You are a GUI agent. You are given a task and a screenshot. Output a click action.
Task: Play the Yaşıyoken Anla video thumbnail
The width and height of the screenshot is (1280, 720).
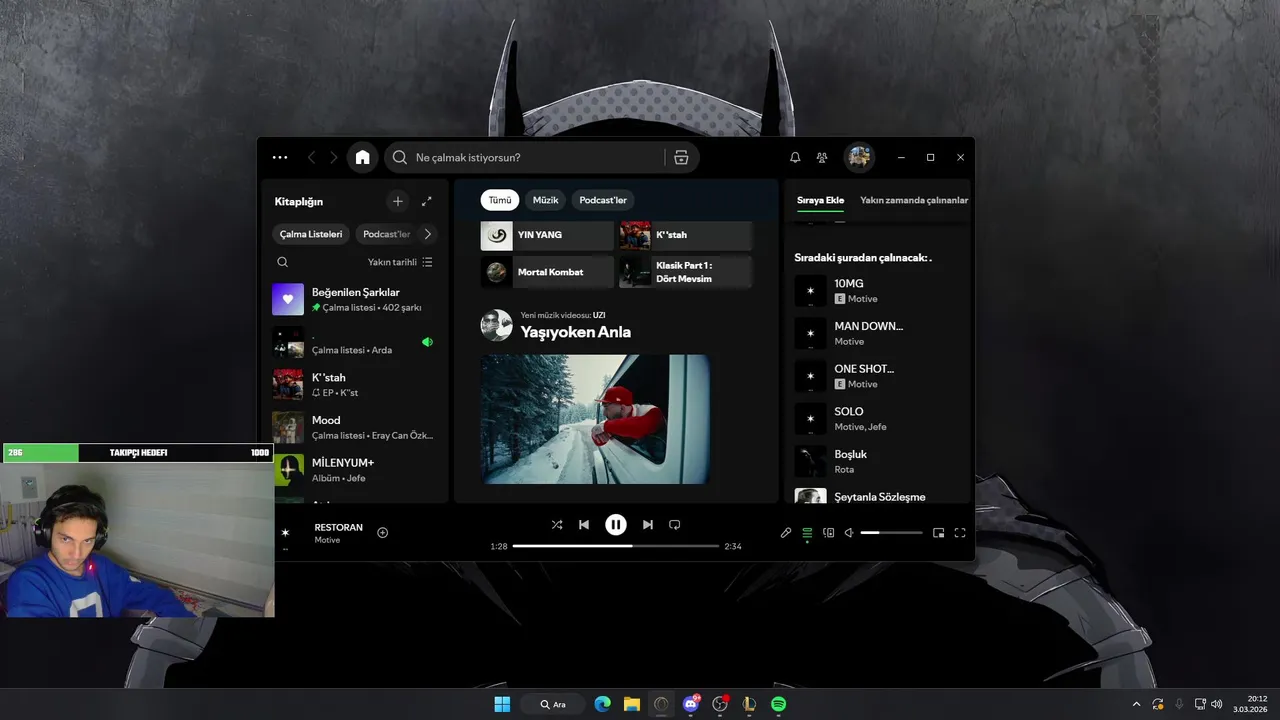(x=595, y=419)
